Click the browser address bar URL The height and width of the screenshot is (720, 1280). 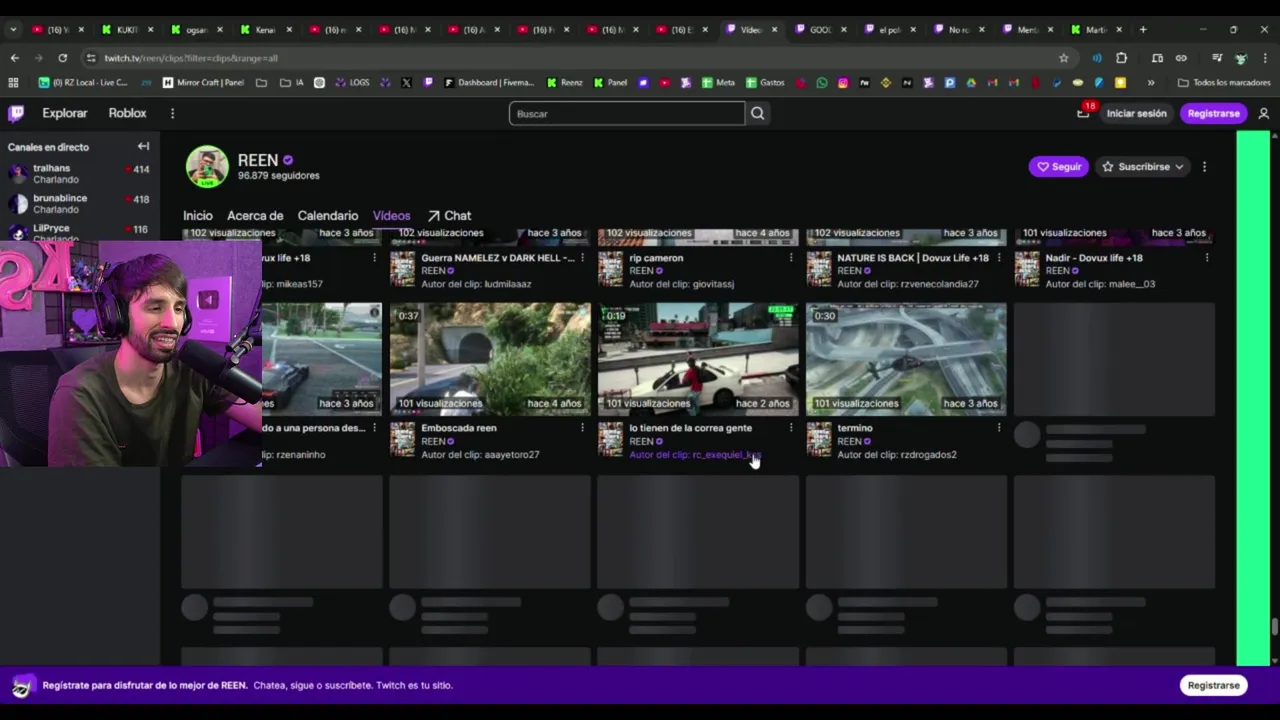[x=191, y=58]
